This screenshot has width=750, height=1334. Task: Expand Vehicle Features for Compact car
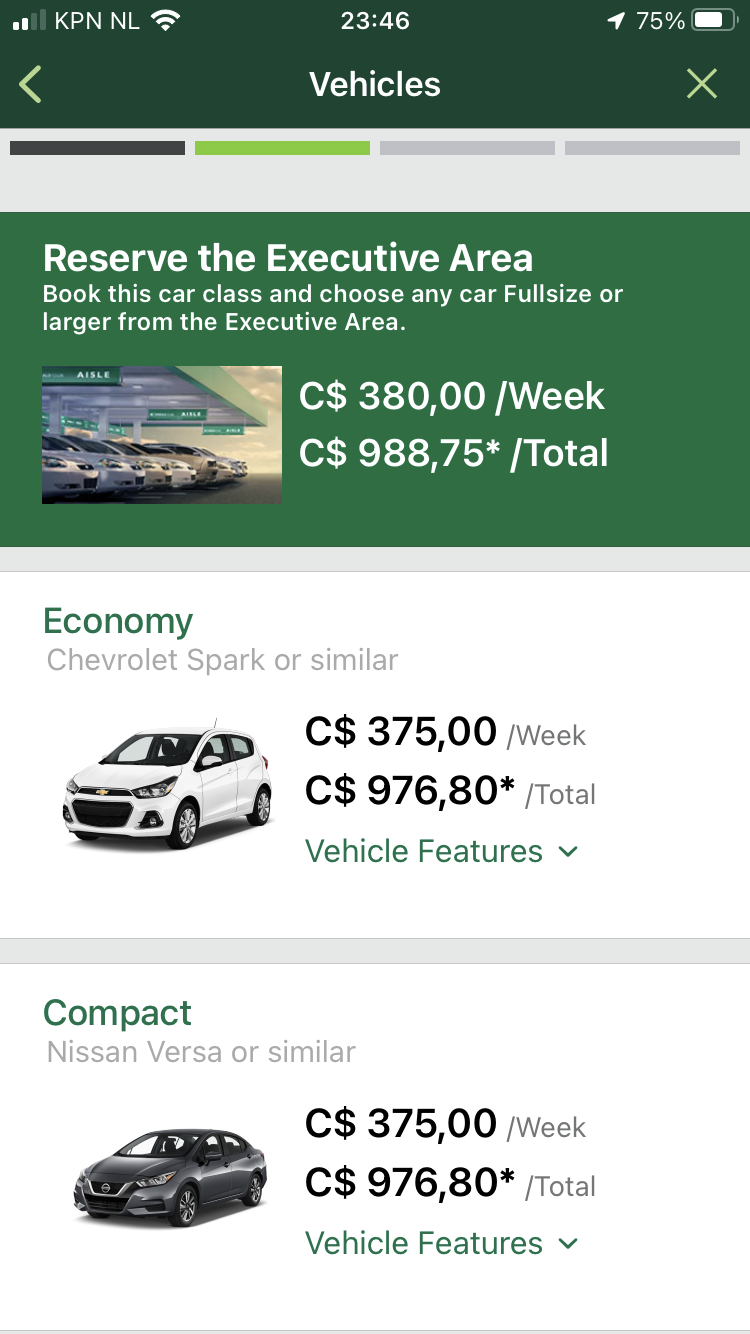pos(424,1243)
